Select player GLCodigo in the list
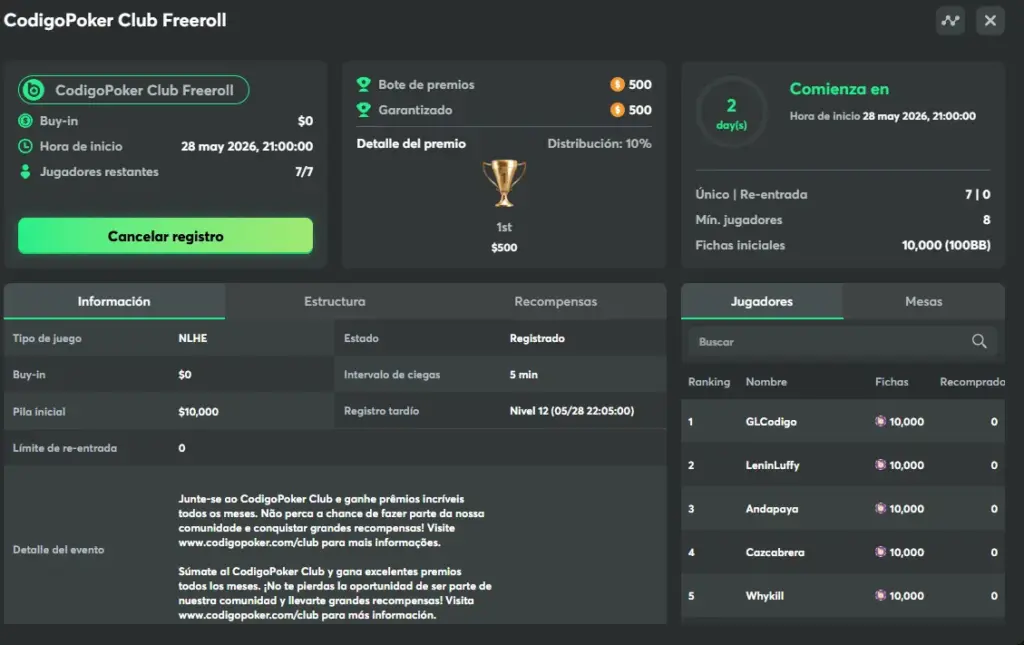This screenshot has height=645, width=1024. tap(842, 422)
